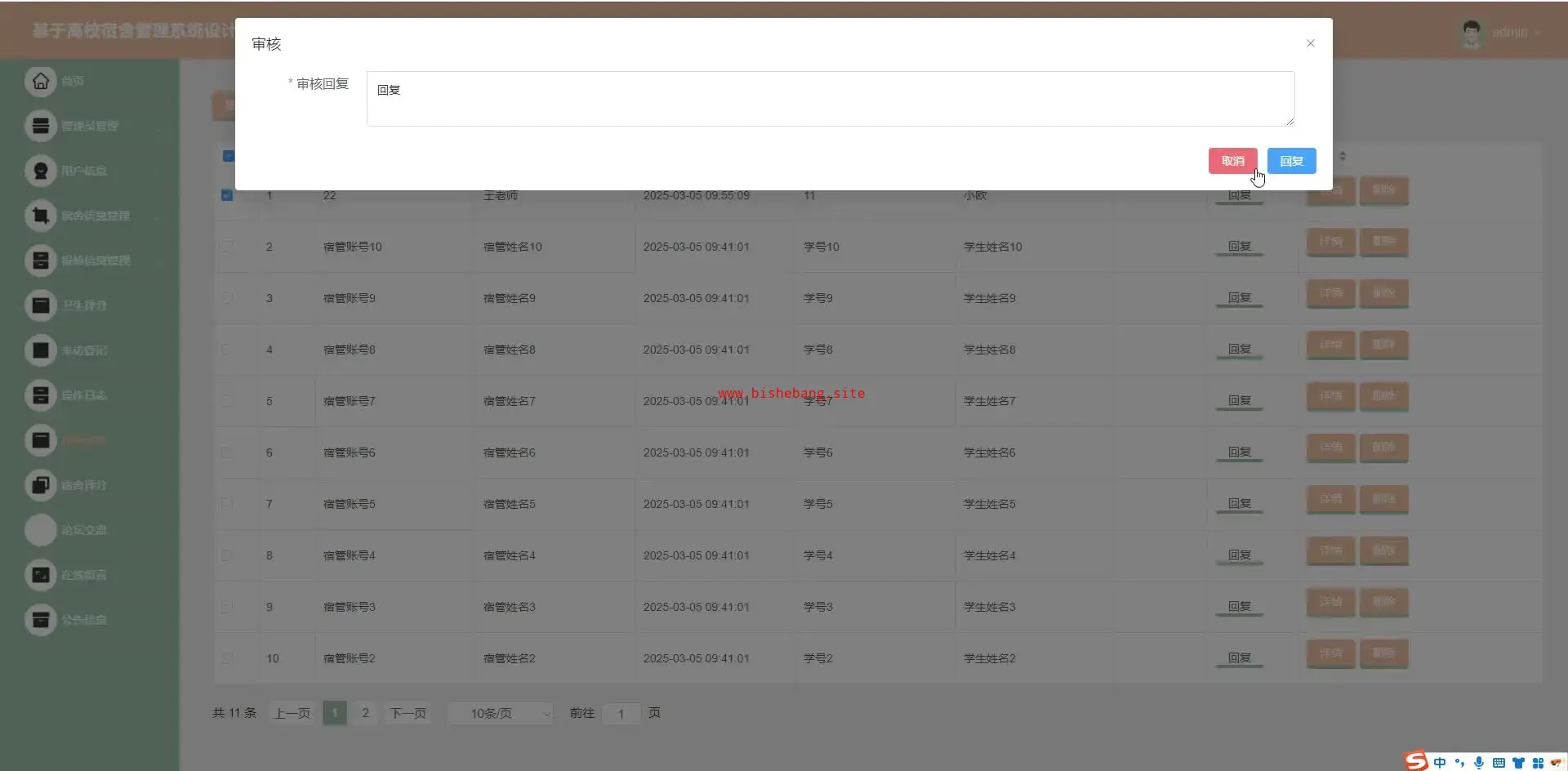Click 回复 in the 学生姓名7 row
The width and height of the screenshot is (1568, 771).
point(1240,401)
